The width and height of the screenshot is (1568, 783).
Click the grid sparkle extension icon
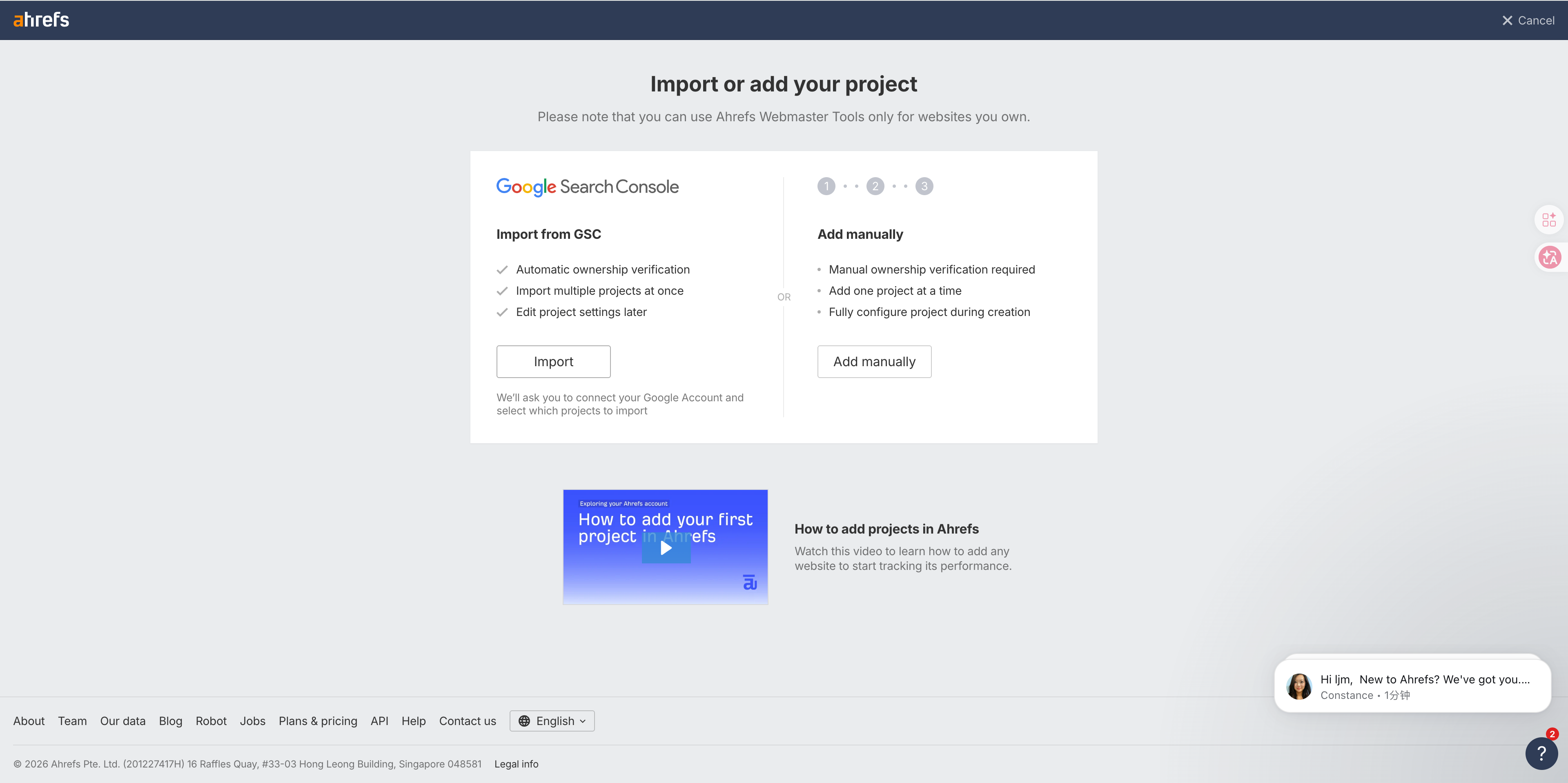(x=1549, y=220)
